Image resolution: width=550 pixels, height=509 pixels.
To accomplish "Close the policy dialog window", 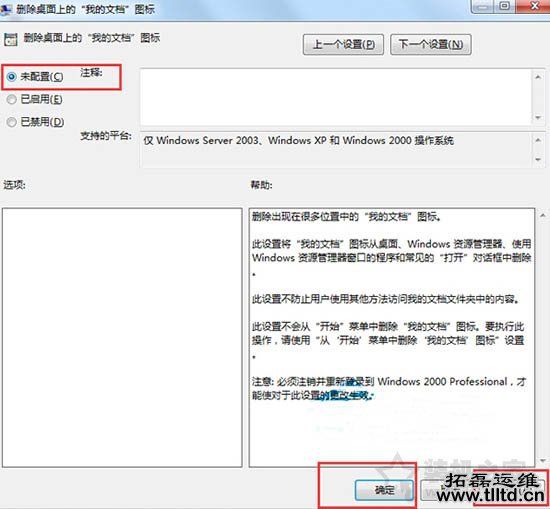I will [x=534, y=6].
